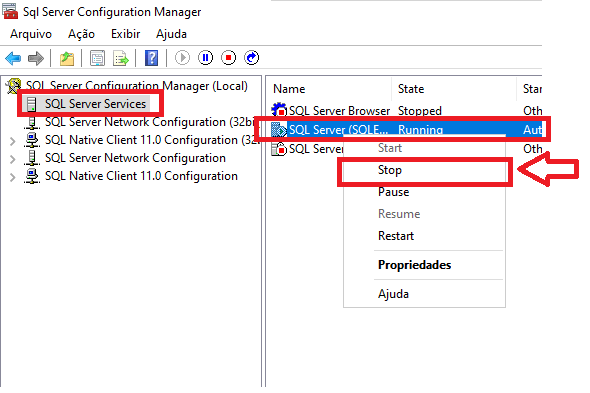Click the Back arrow toolbar icon

coord(13,58)
